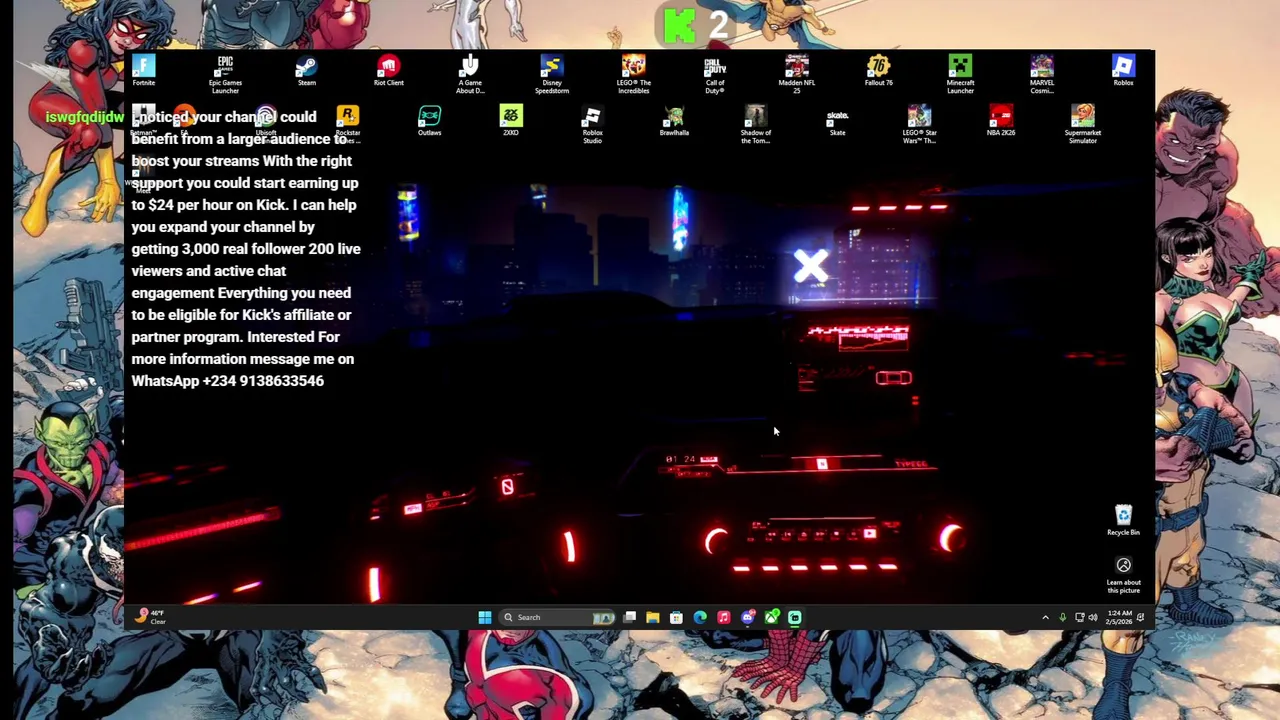Click the microphone tray indicator
Viewport: 1280px width, 720px height.
(1063, 617)
